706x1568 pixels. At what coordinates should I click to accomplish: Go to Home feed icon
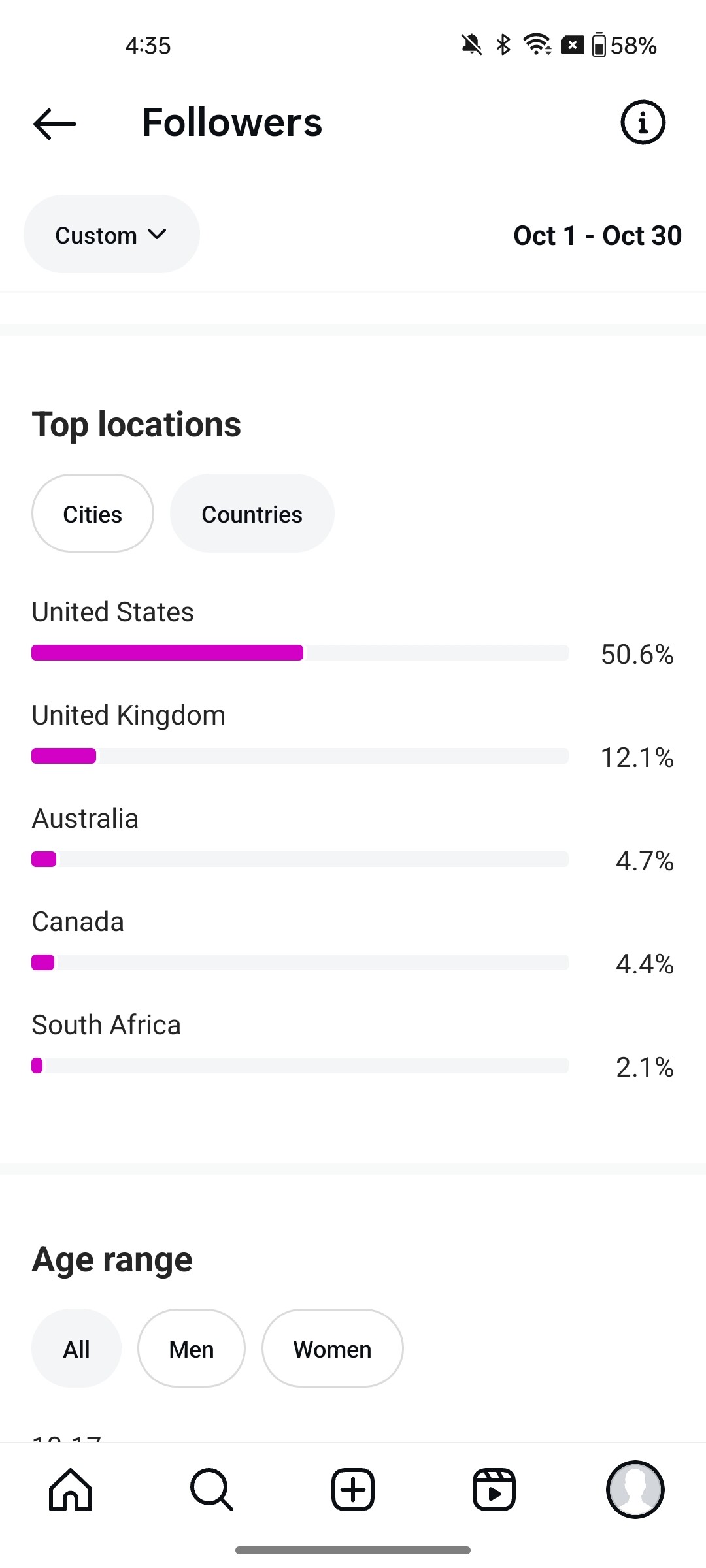click(71, 1490)
